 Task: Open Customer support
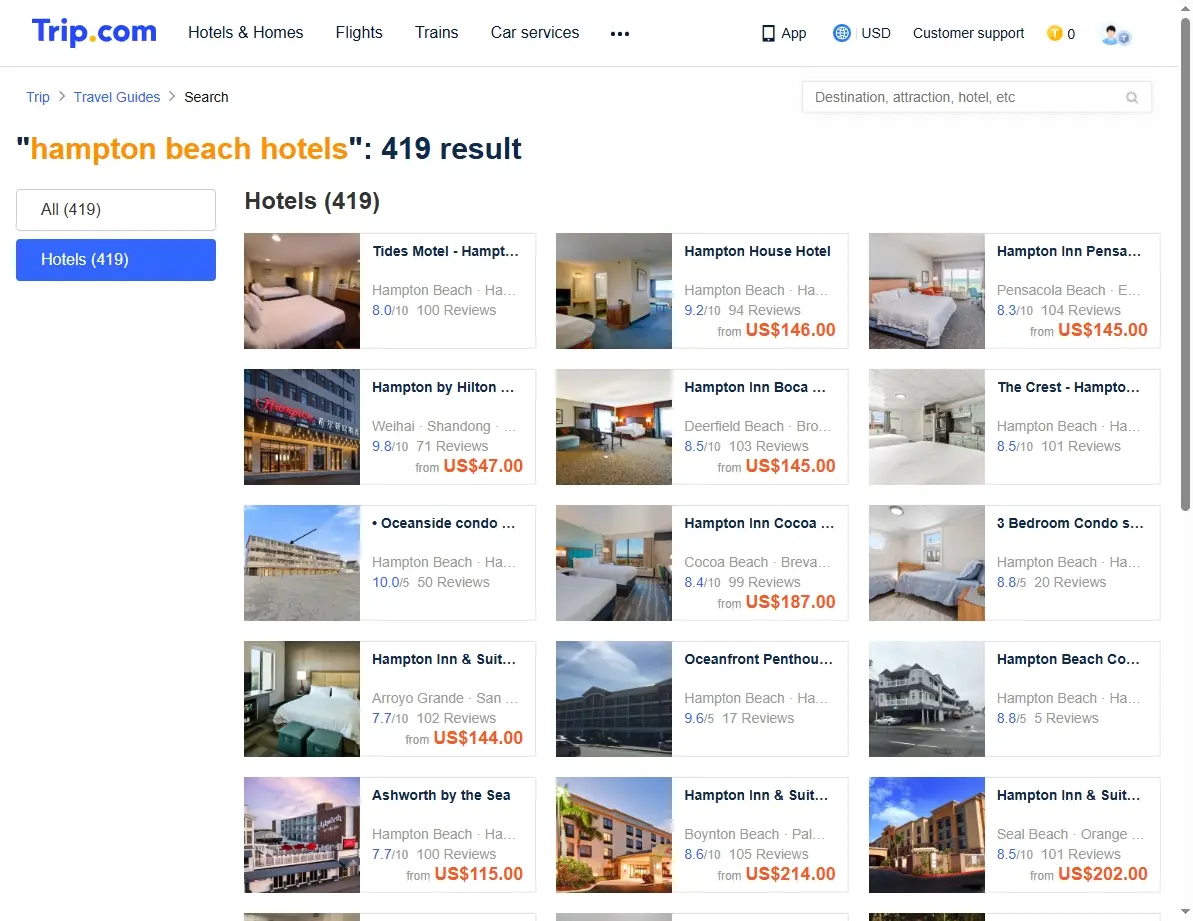(x=969, y=33)
